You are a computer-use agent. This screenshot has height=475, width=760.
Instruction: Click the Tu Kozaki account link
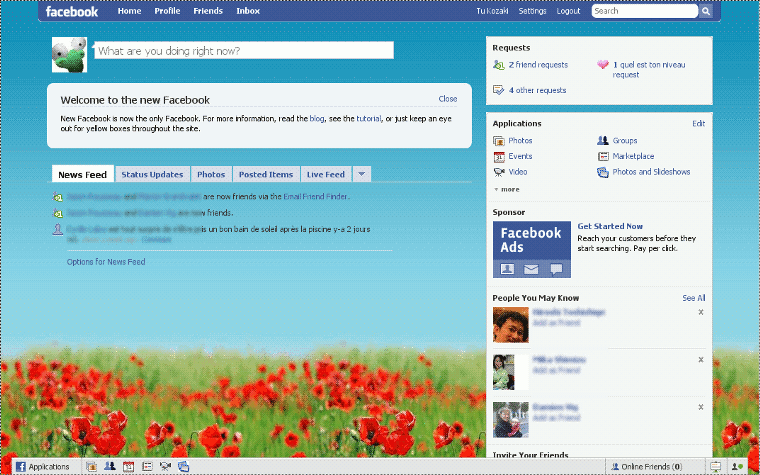492,11
